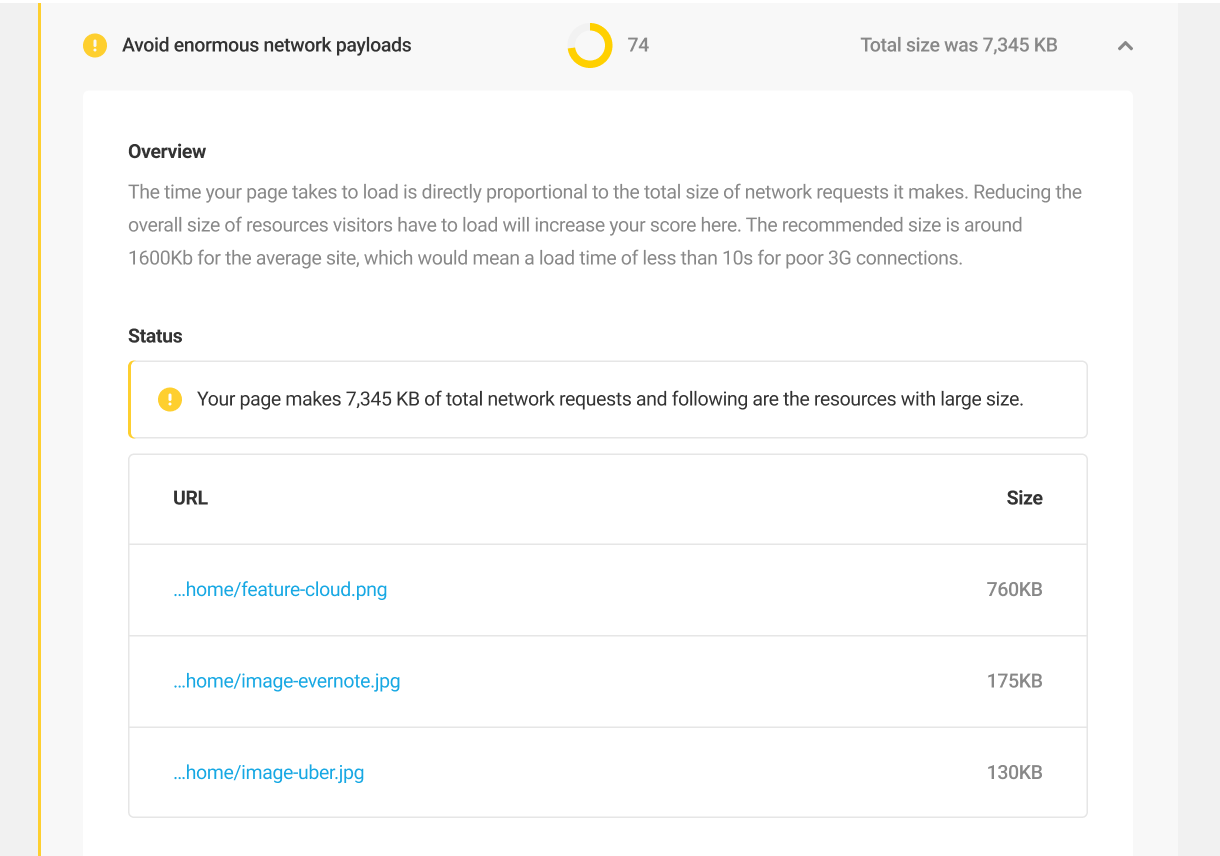Click the Status section heading
Image resolution: width=1220 pixels, height=856 pixels.
[x=154, y=336]
